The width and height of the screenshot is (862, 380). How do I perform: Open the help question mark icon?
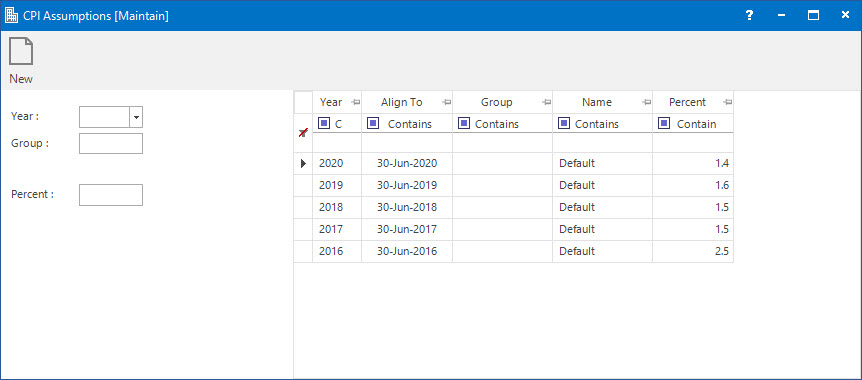pyautogui.click(x=749, y=15)
